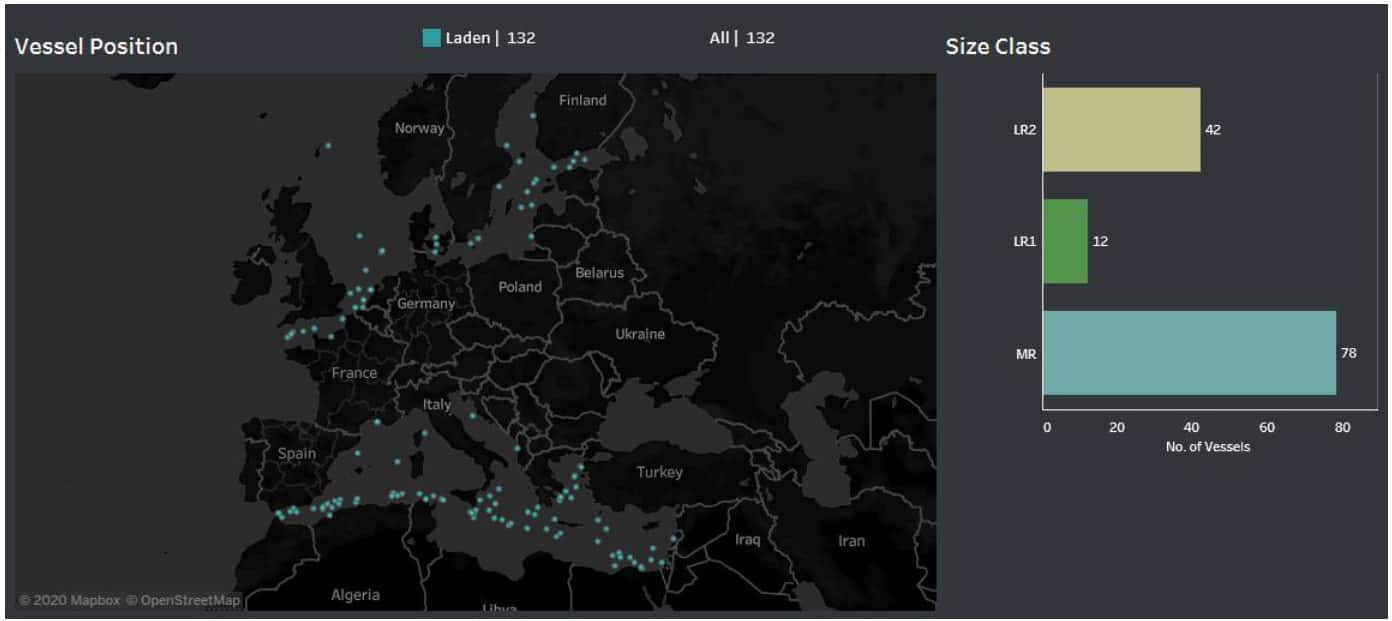Click the "No. of Vessels" axis title

(1208, 447)
